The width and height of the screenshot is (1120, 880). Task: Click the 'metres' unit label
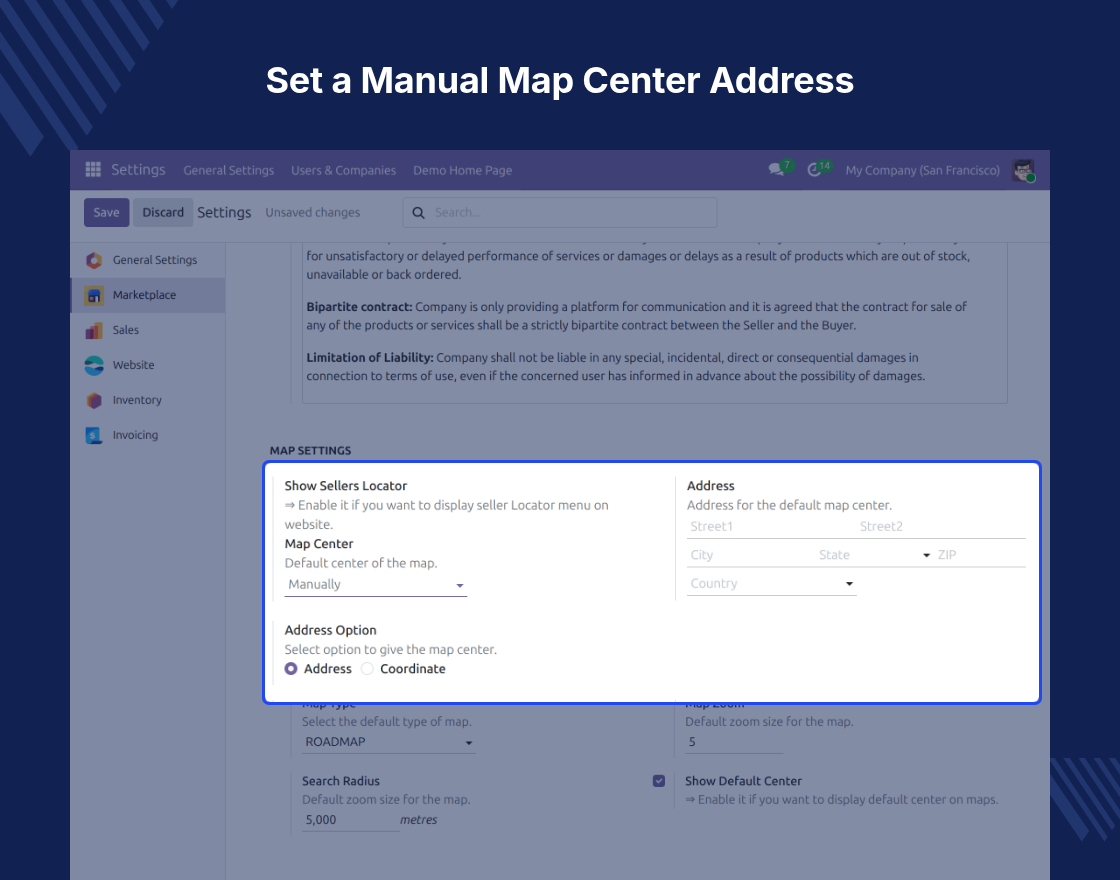[419, 820]
